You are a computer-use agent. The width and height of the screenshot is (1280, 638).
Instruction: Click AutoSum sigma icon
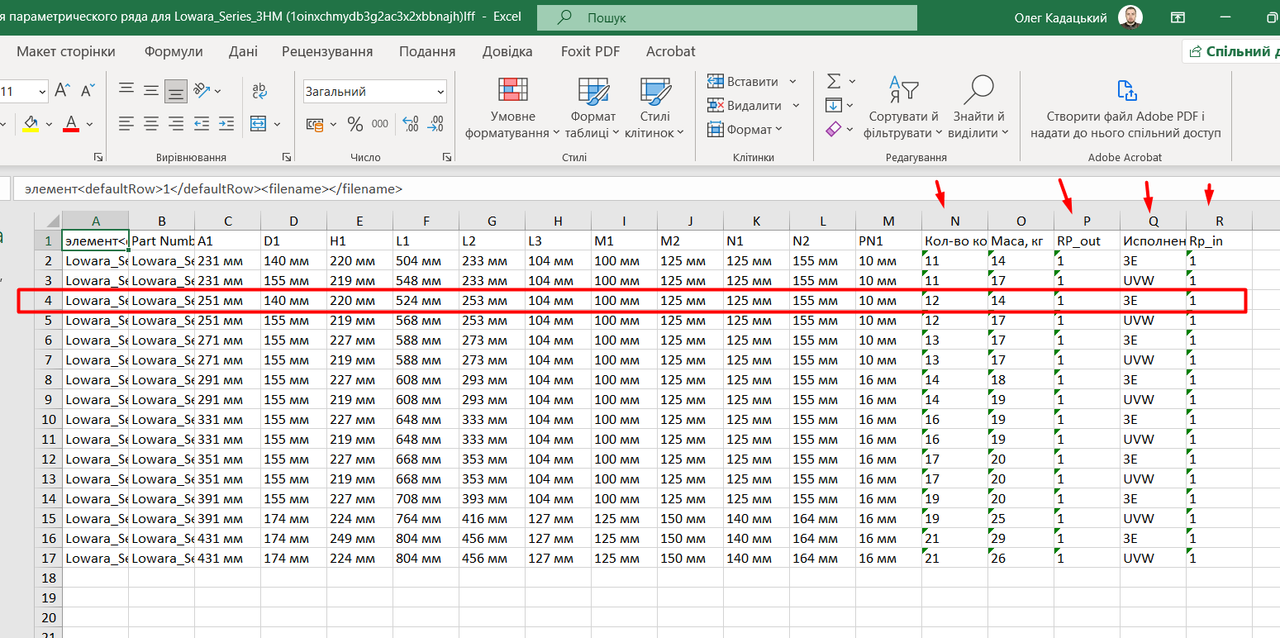[x=833, y=81]
